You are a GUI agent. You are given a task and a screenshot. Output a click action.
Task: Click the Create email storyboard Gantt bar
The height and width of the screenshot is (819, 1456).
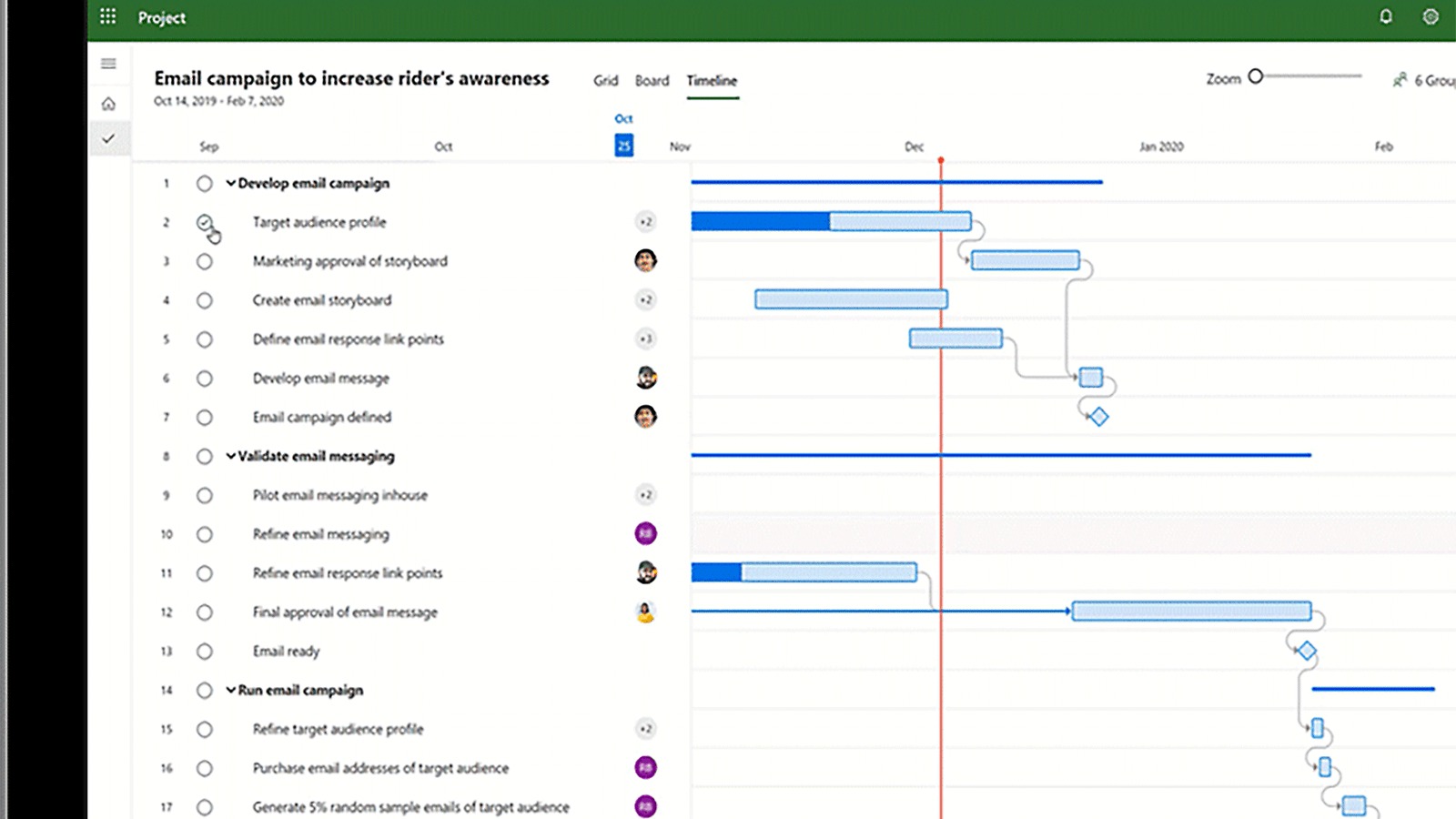pos(851,298)
